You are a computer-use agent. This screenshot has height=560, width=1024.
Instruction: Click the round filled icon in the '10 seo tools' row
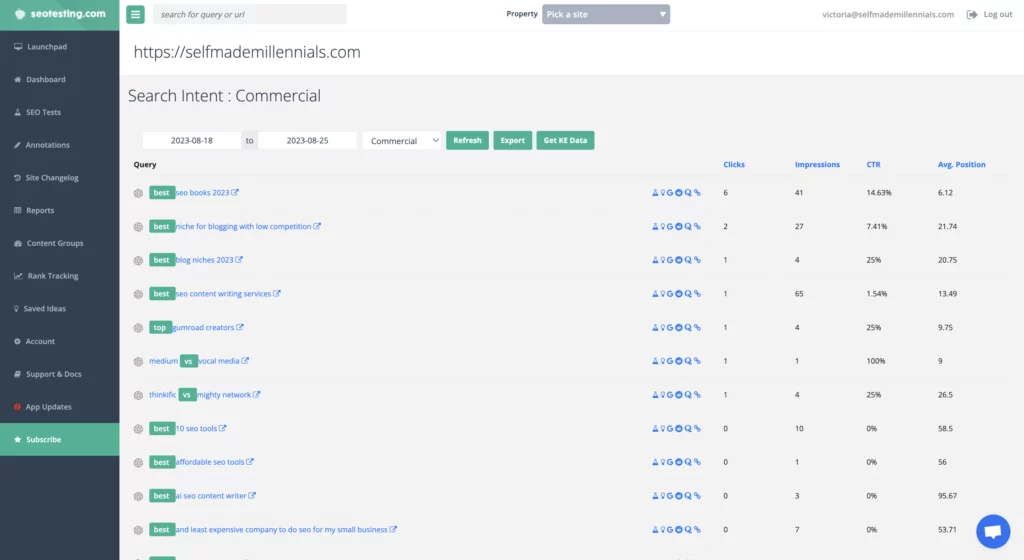(x=679, y=429)
